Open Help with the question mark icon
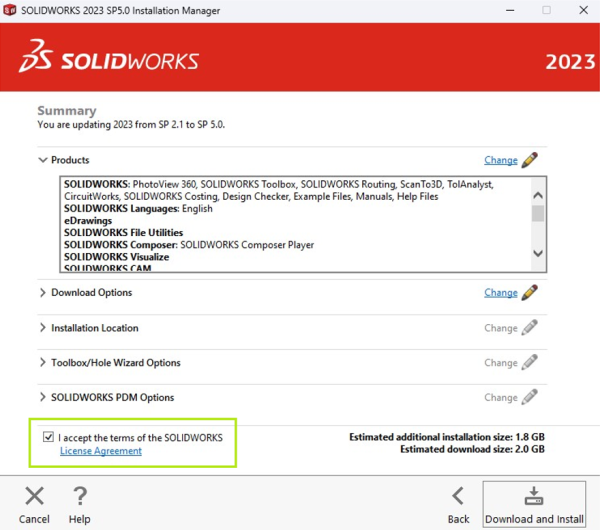The image size is (600, 530). click(80, 496)
